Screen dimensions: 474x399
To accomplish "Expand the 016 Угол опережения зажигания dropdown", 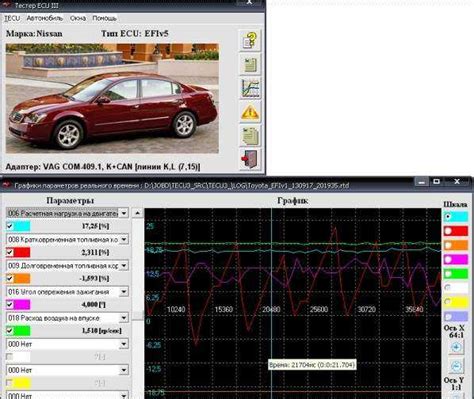I will tap(124, 292).
